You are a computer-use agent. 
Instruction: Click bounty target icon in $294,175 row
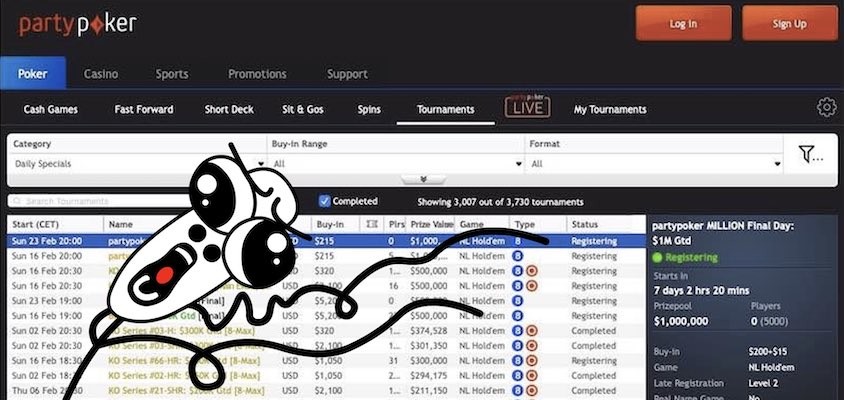point(531,376)
